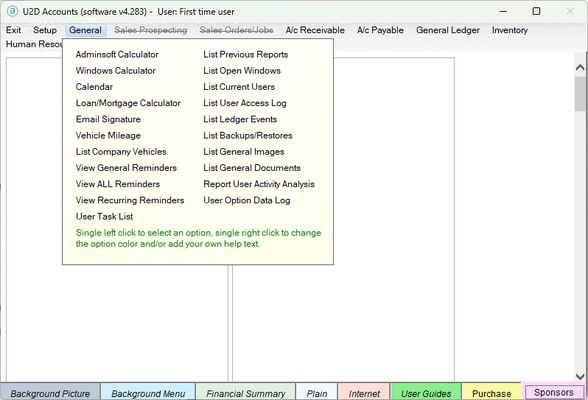This screenshot has width=588, height=400.
Task: Maximize the U2D Accounts window
Action: pyautogui.click(x=536, y=11)
